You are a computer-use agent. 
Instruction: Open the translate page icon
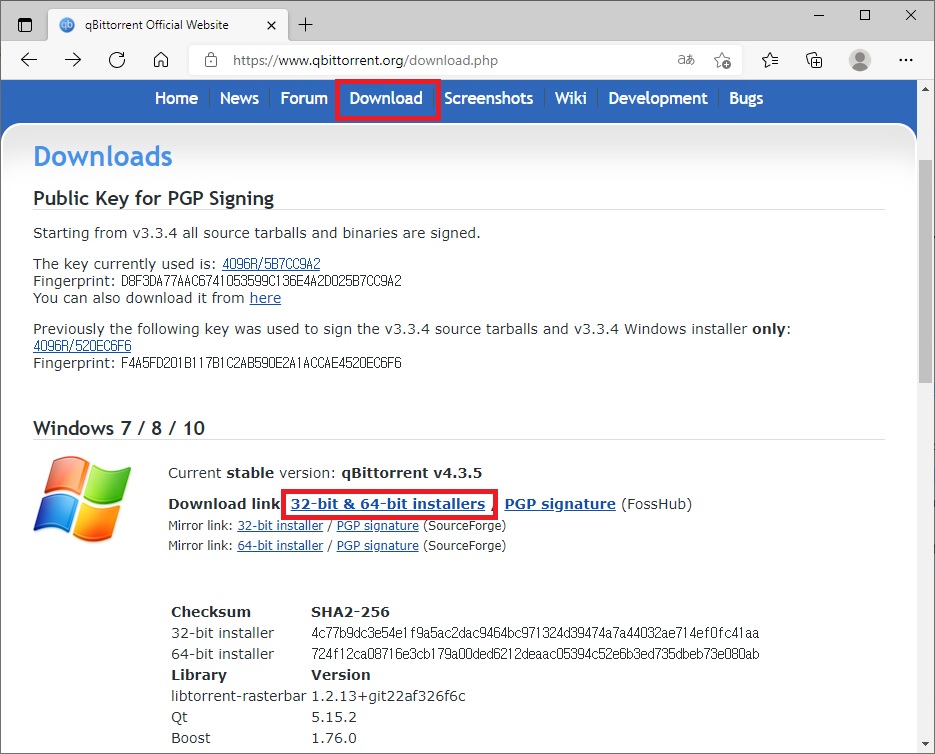click(x=686, y=60)
